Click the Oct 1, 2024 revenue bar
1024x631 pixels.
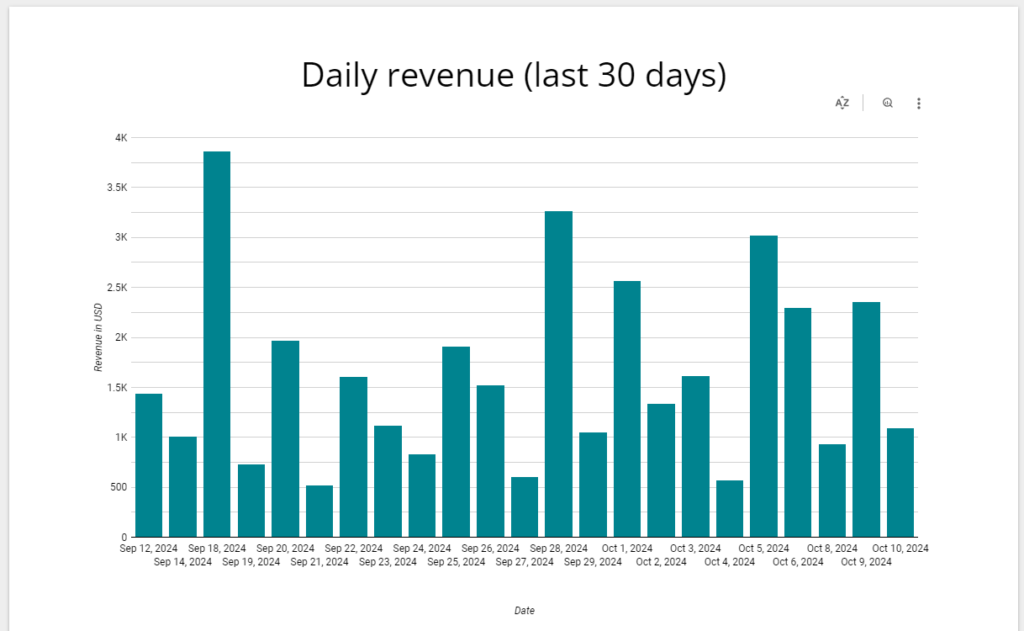(627, 409)
